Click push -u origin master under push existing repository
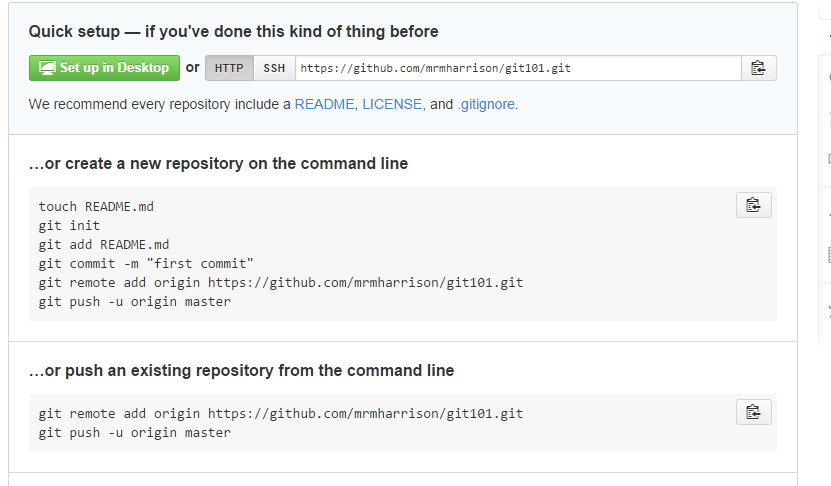831x486 pixels. pyautogui.click(x=135, y=433)
